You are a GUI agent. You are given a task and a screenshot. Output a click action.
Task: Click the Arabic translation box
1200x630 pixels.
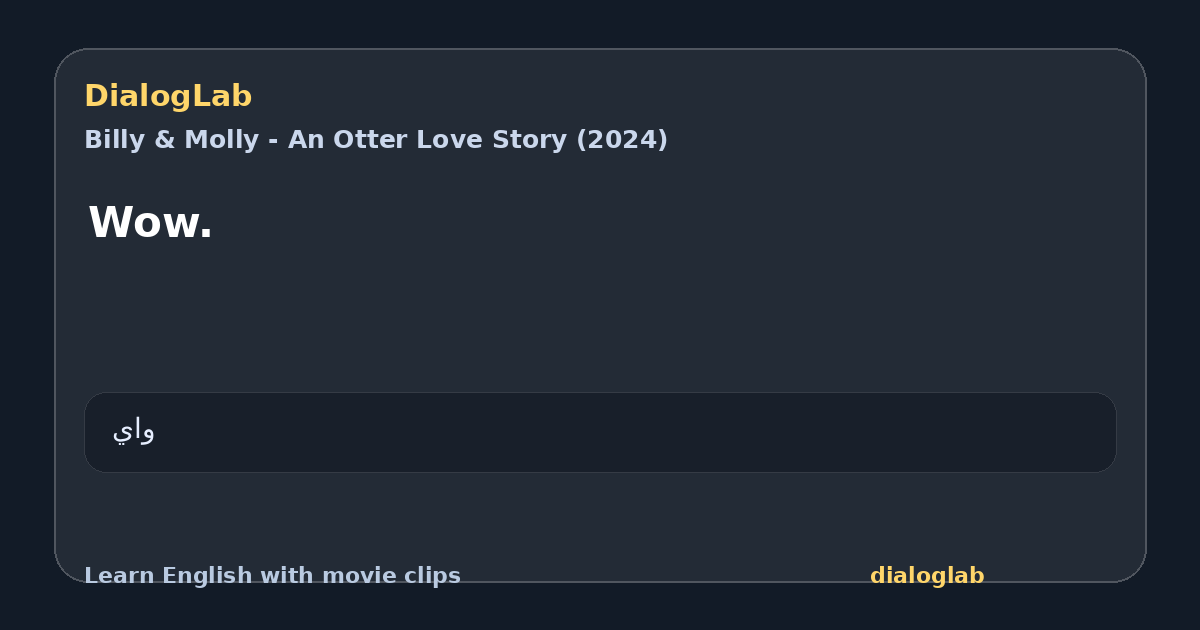(600, 432)
